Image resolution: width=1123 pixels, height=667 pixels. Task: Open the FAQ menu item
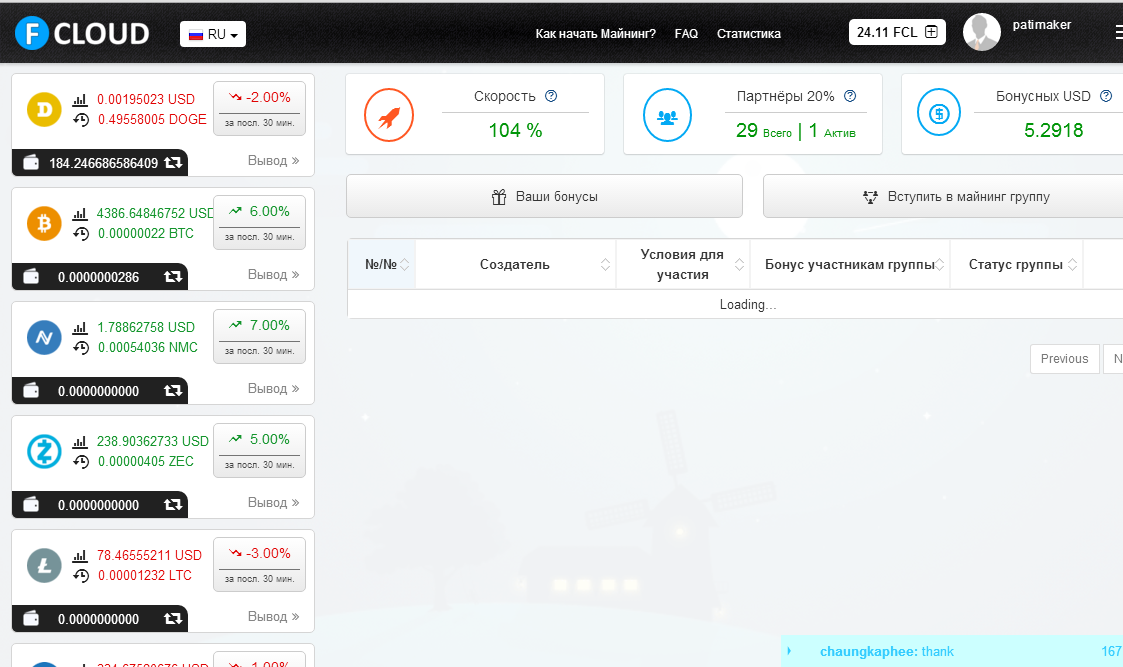[686, 34]
